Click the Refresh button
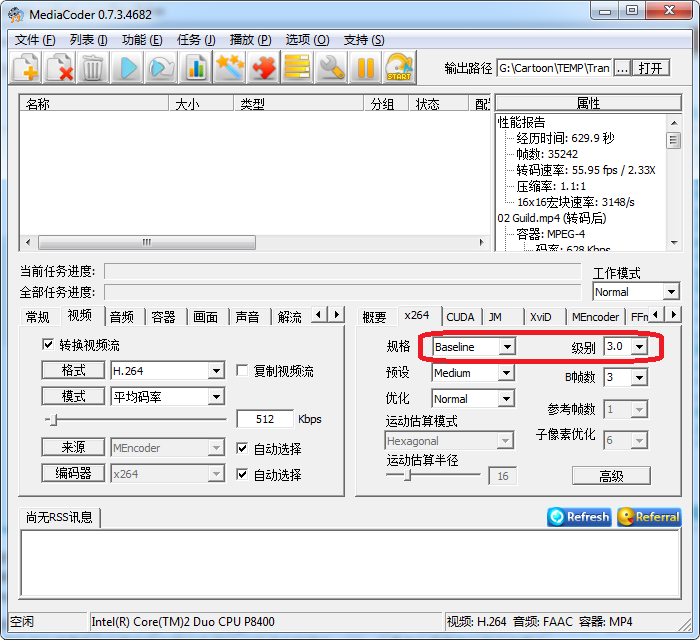This screenshot has height=640, width=700. pyautogui.click(x=579, y=517)
